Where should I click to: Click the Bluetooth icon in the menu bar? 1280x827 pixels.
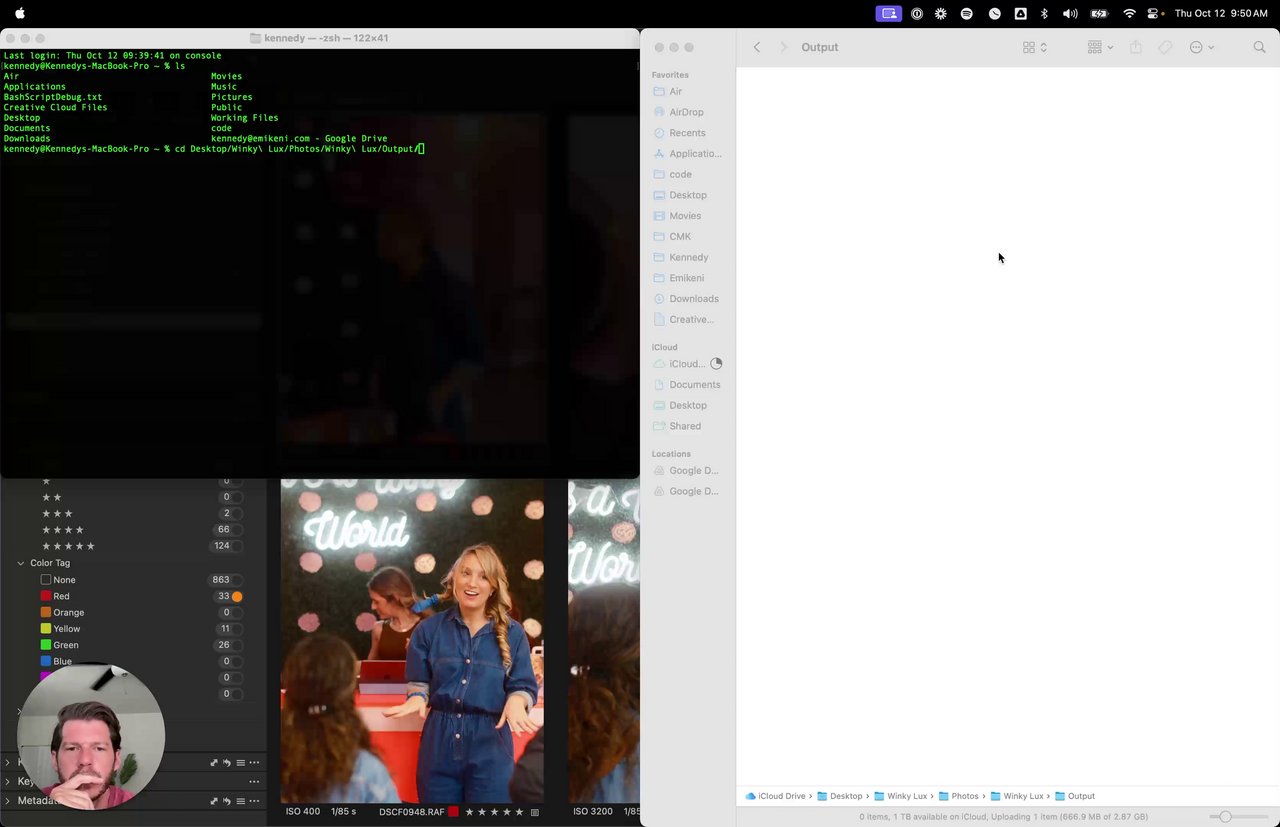(1044, 14)
